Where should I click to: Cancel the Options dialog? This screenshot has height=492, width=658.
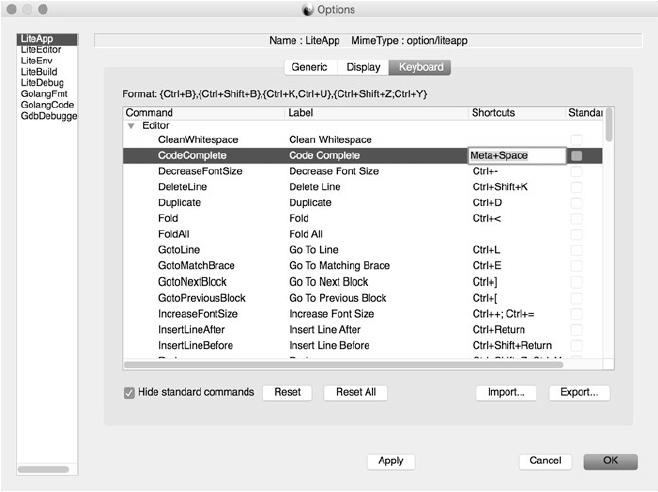[x=545, y=461]
